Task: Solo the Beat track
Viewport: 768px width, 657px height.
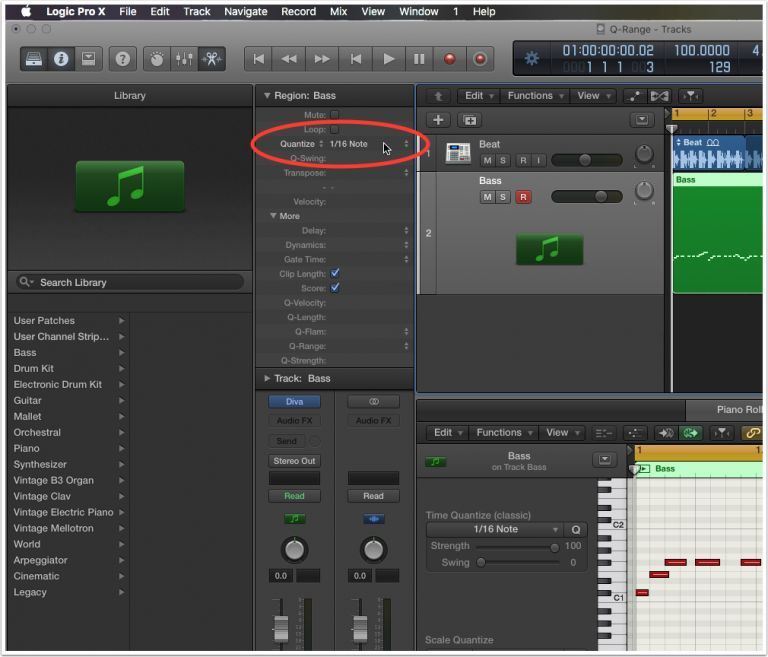Action: [503, 161]
